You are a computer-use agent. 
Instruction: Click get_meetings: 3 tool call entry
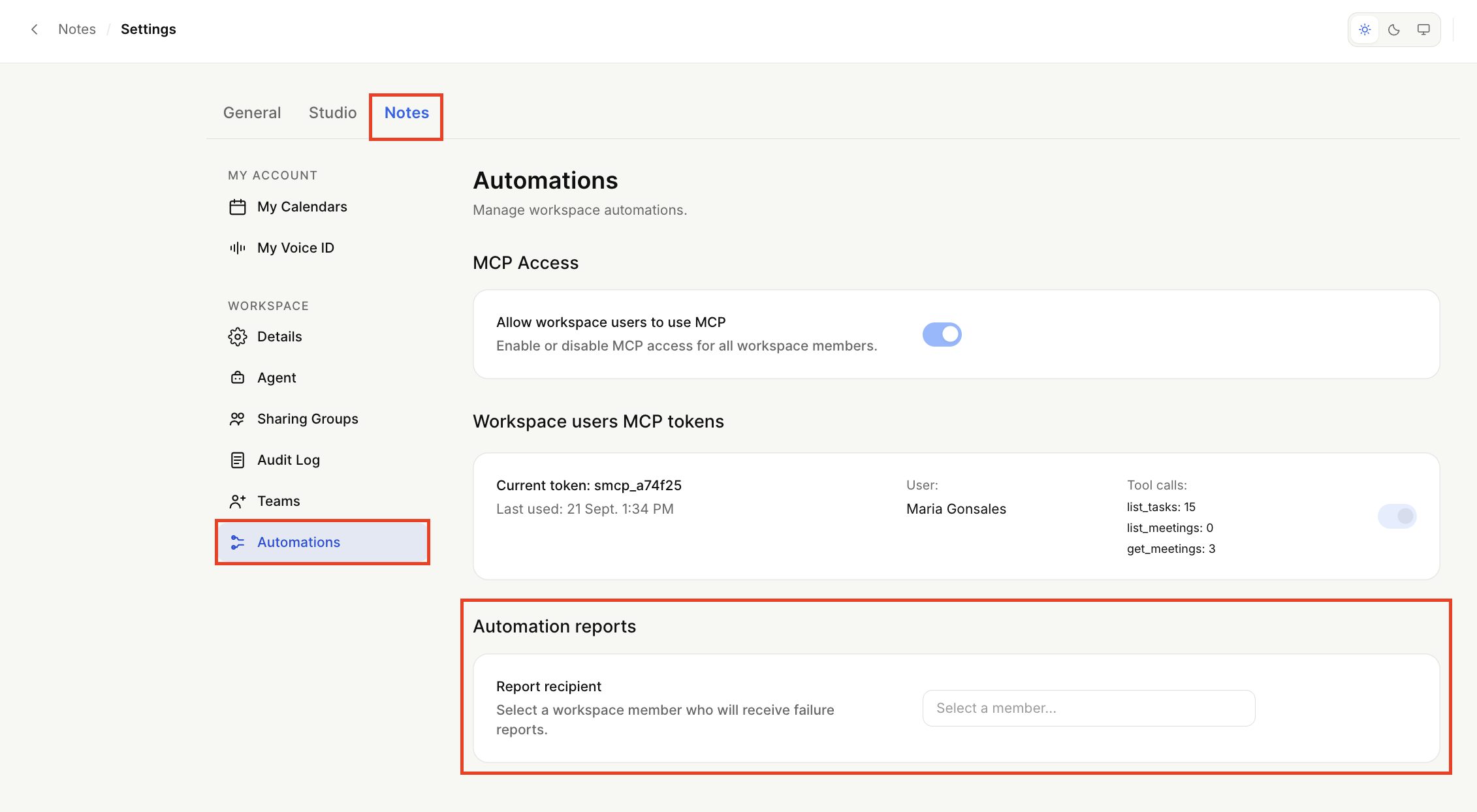click(x=1171, y=549)
